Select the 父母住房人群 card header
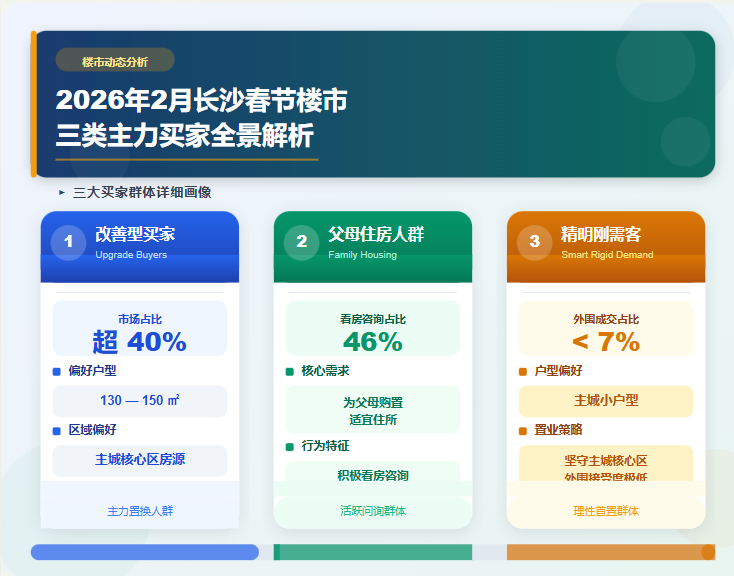The width and height of the screenshot is (734, 576). [x=373, y=247]
